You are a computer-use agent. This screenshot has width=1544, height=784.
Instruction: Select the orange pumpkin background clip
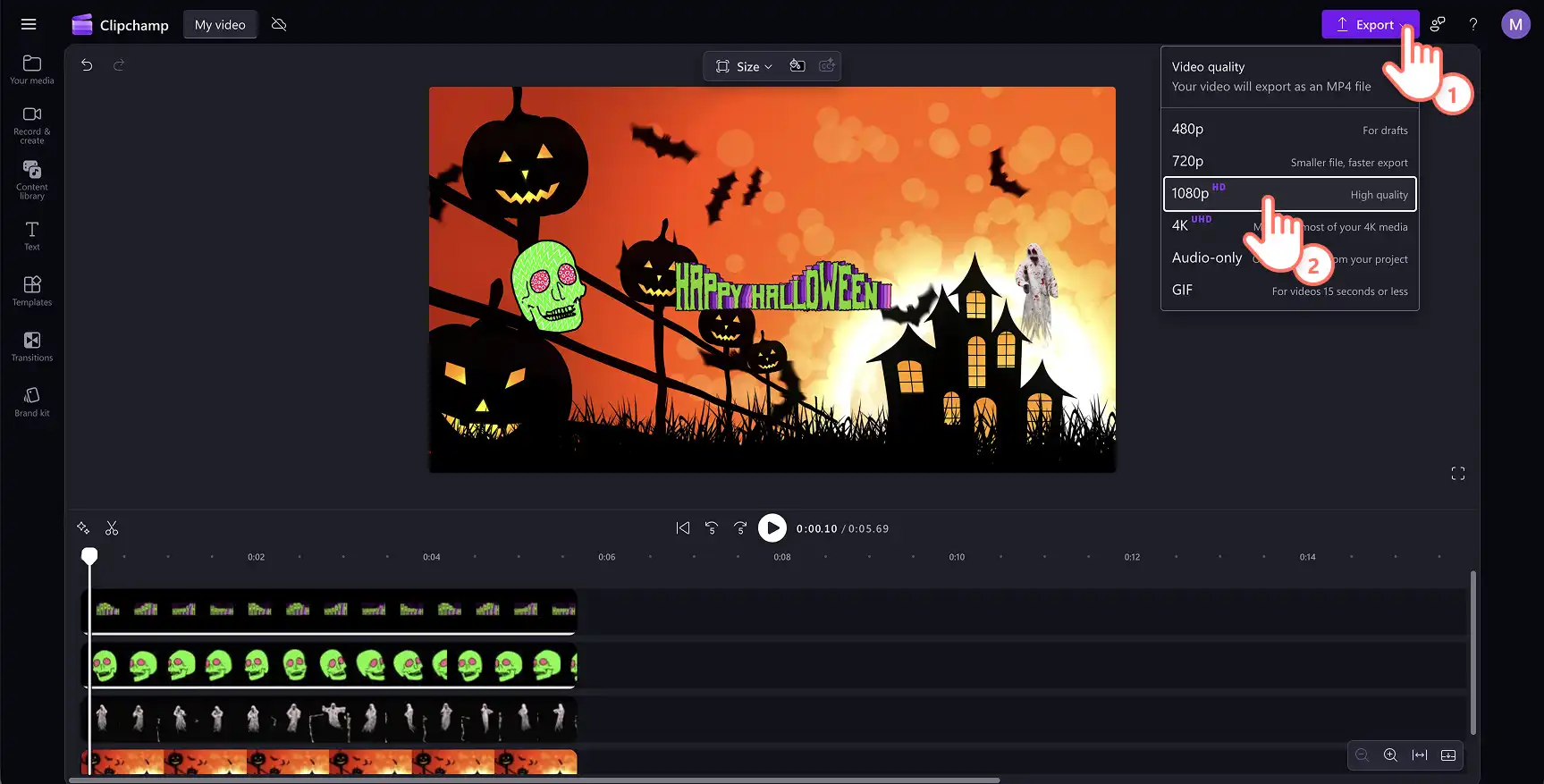pos(330,762)
